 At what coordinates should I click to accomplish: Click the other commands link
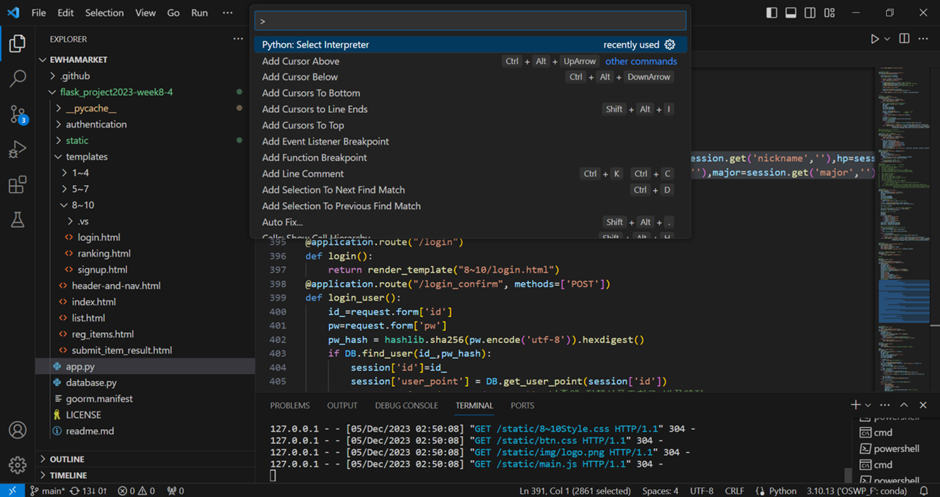[640, 61]
